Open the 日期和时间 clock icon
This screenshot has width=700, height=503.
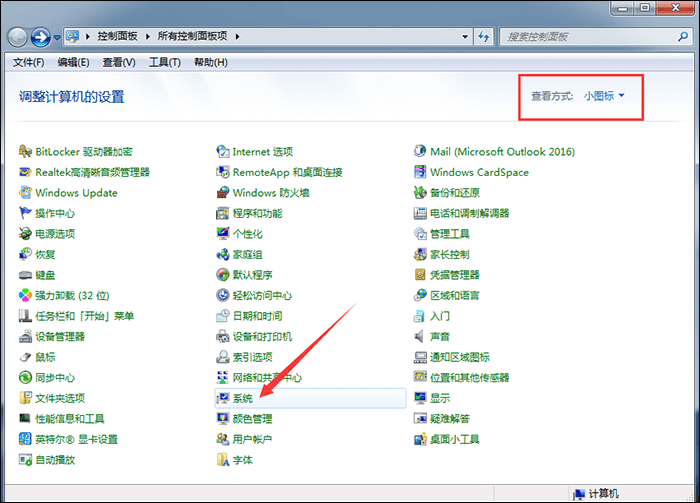222,316
